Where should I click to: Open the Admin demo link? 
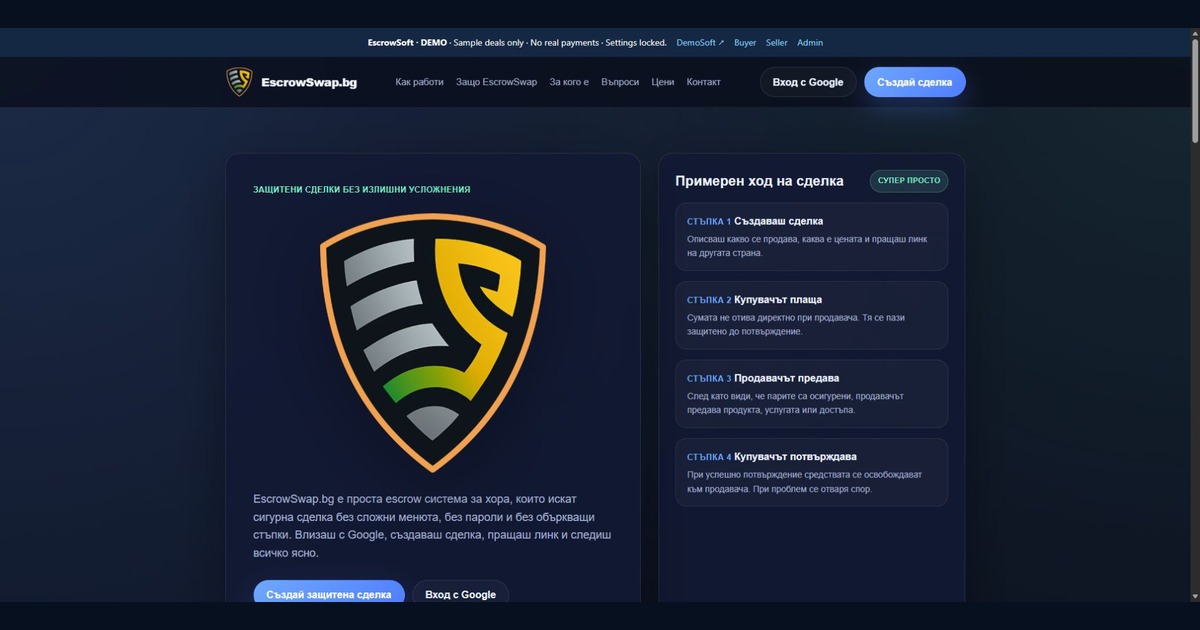pyautogui.click(x=810, y=43)
